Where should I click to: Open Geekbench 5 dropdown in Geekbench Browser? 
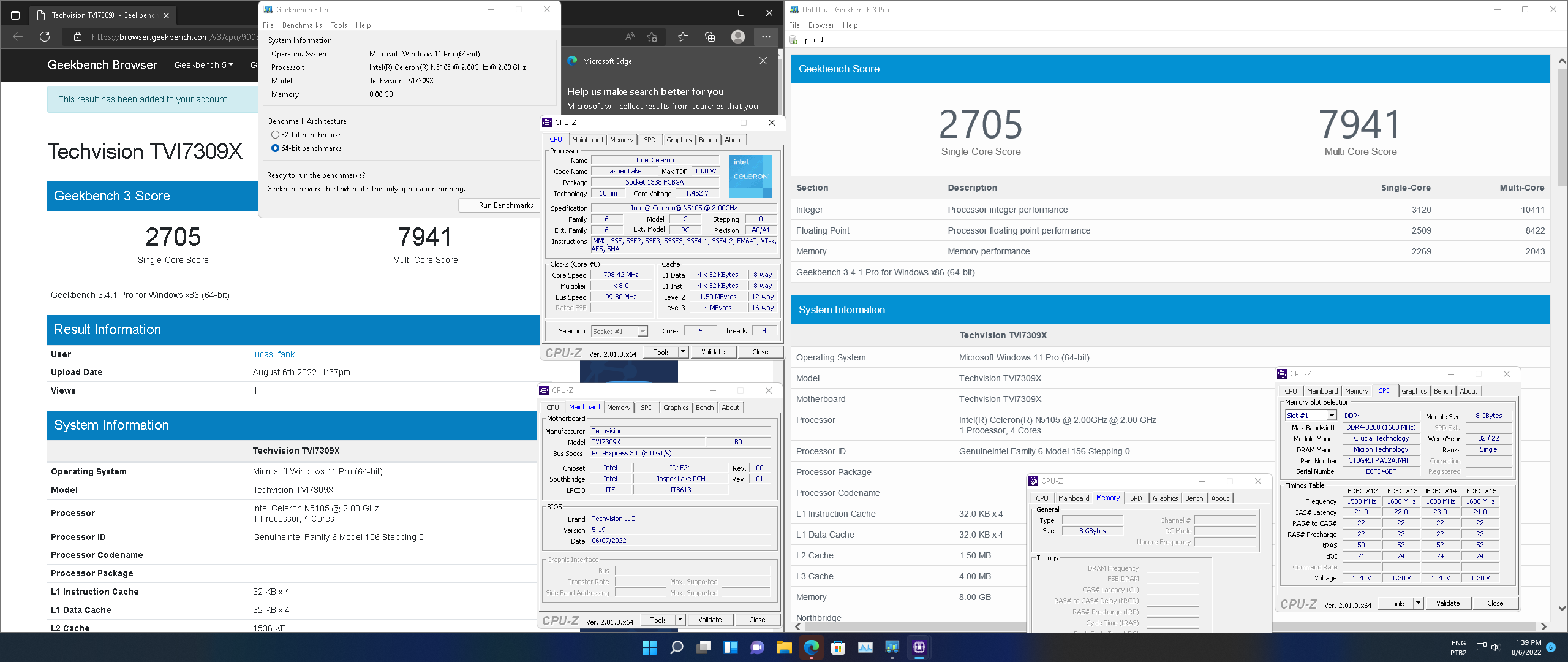coord(204,65)
